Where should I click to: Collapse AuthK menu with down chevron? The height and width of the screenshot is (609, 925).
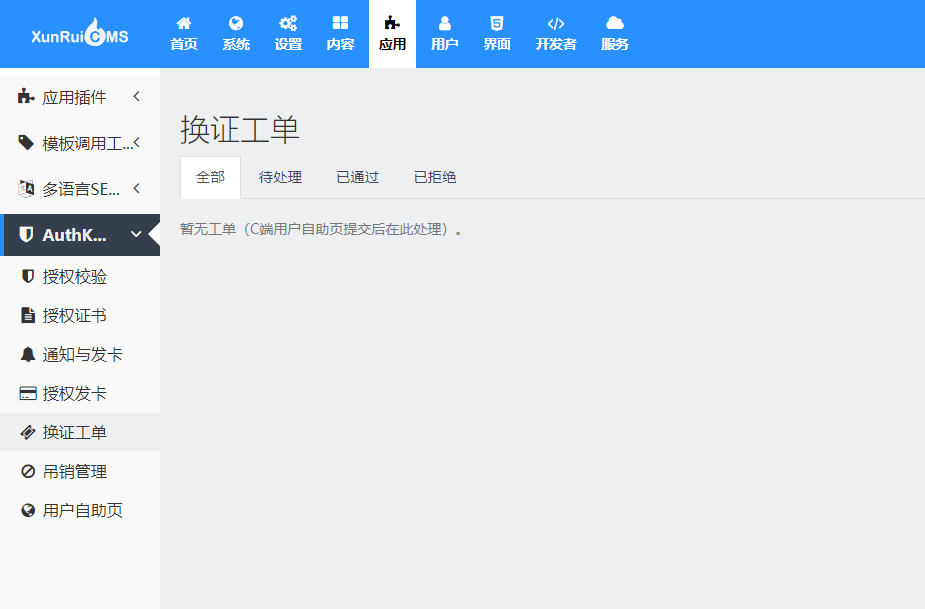coord(136,234)
